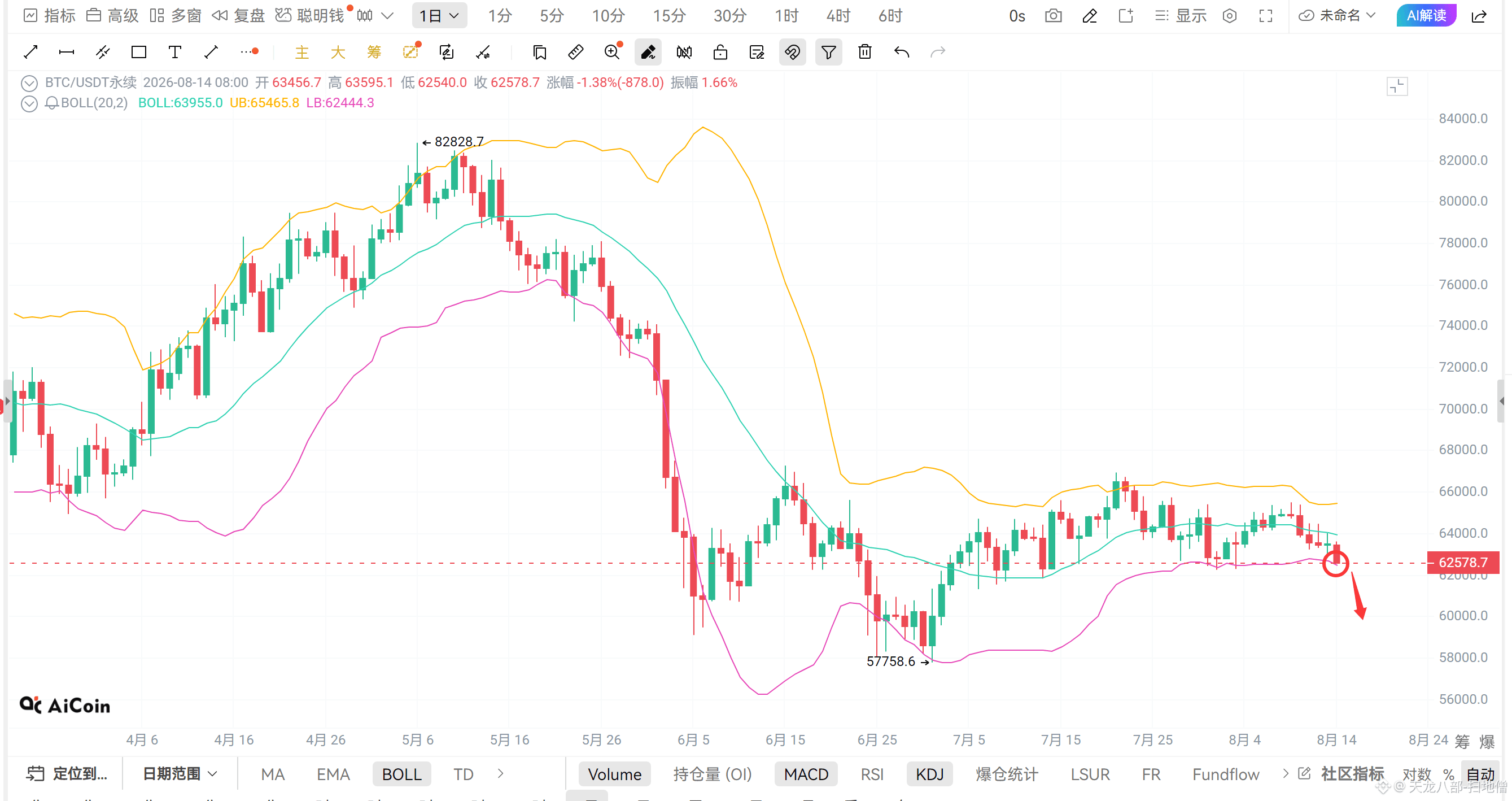This screenshot has width=1512, height=801.
Task: Toggle the highlighter marker tool
Action: pos(648,53)
